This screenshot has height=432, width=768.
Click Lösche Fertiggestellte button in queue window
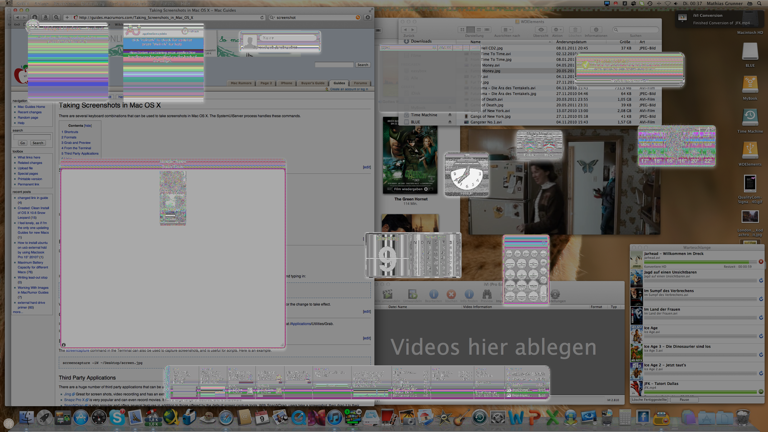(x=649, y=400)
